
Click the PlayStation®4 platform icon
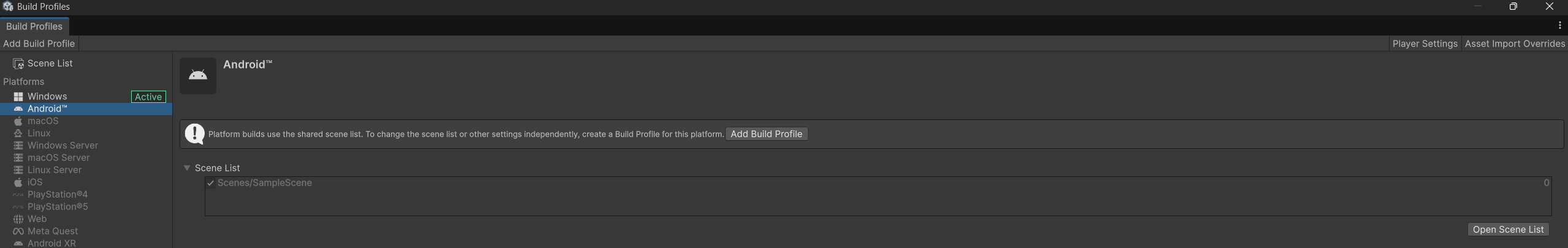click(18, 195)
